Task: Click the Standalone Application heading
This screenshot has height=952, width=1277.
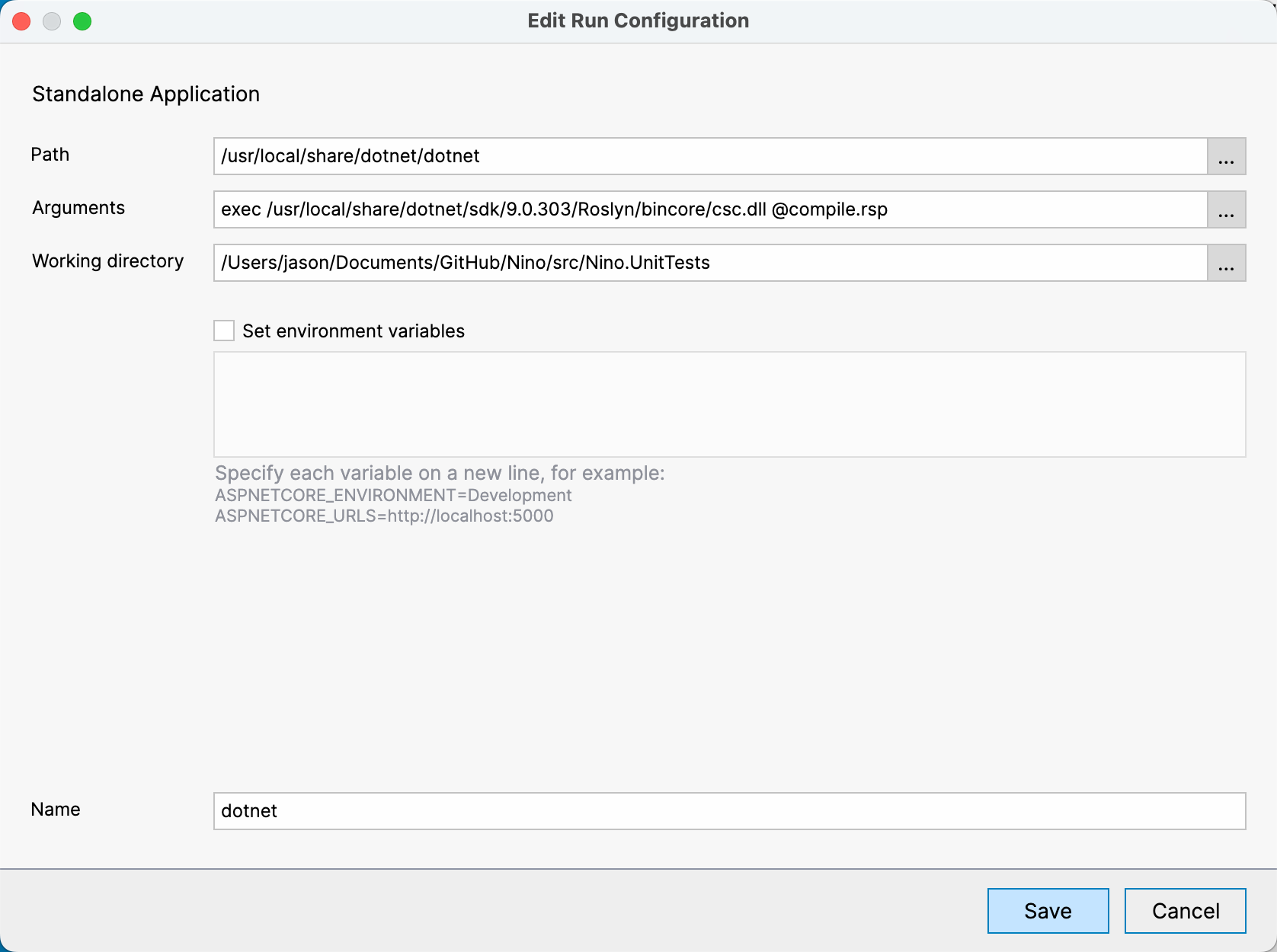Action: (146, 94)
